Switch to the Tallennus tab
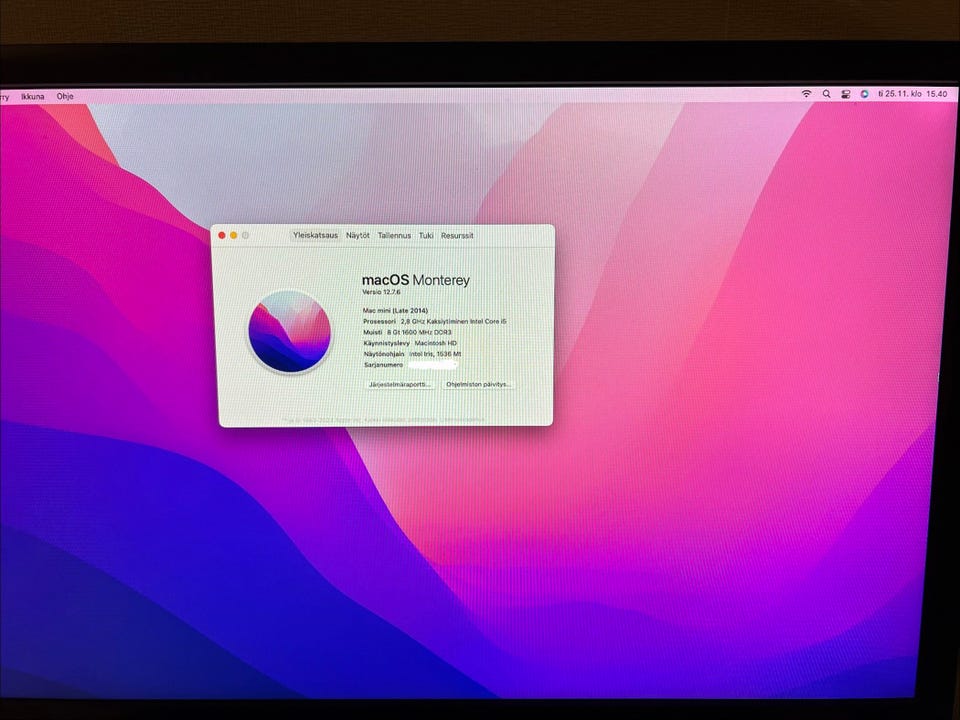 (x=394, y=235)
